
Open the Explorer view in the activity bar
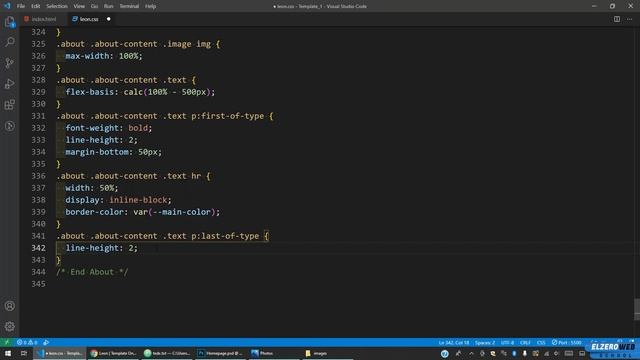(9, 22)
